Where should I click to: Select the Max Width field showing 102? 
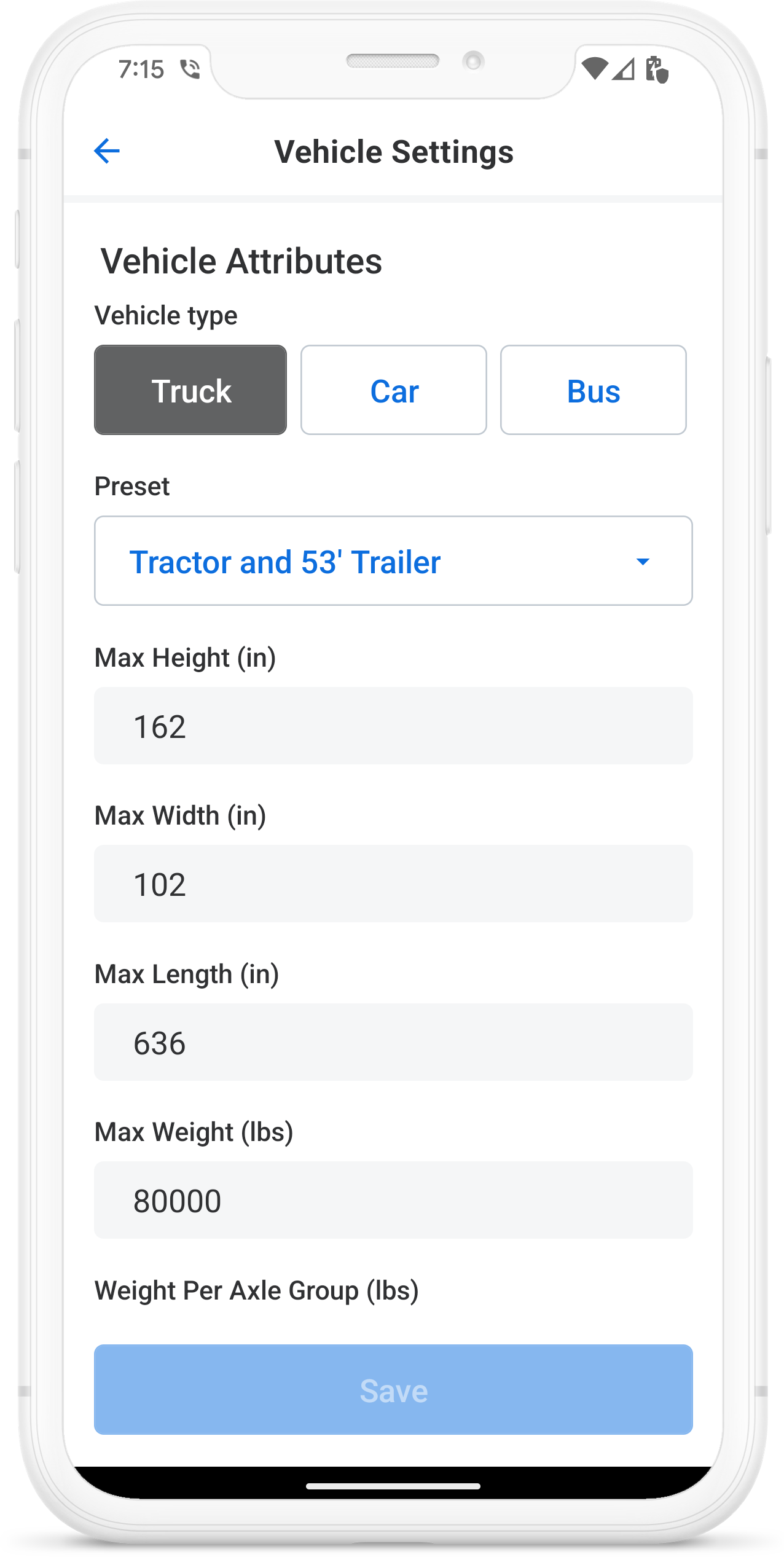(393, 884)
